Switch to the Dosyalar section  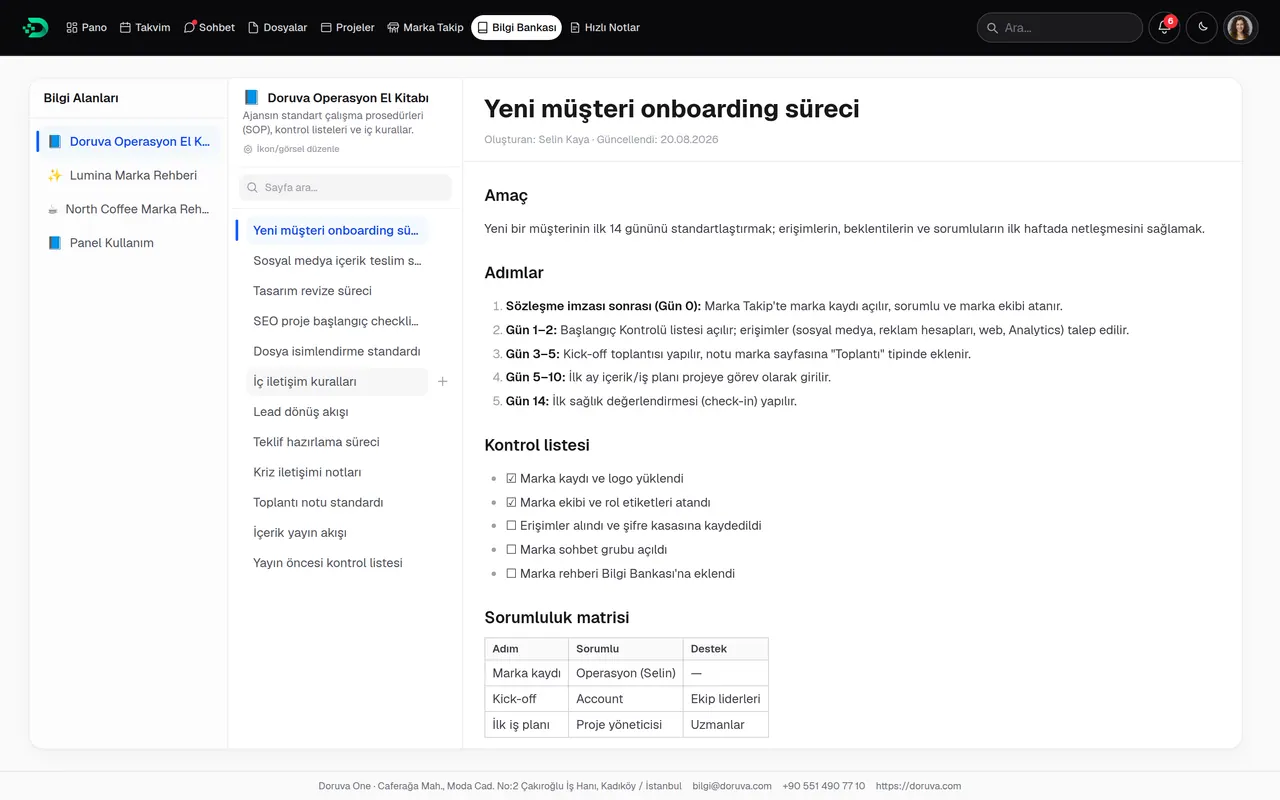277,28
